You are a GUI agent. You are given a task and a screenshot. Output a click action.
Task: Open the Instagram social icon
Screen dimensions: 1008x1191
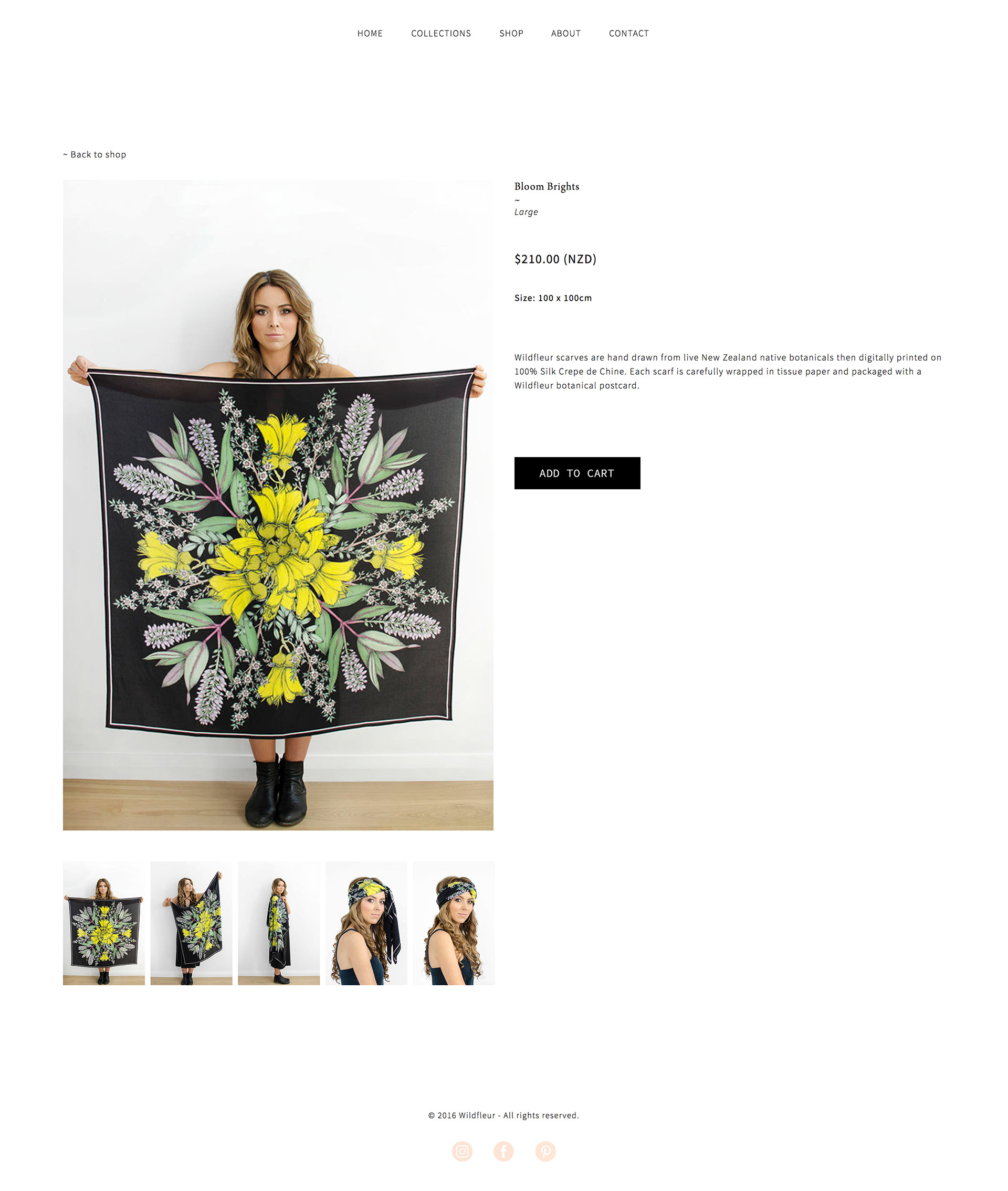461,1151
